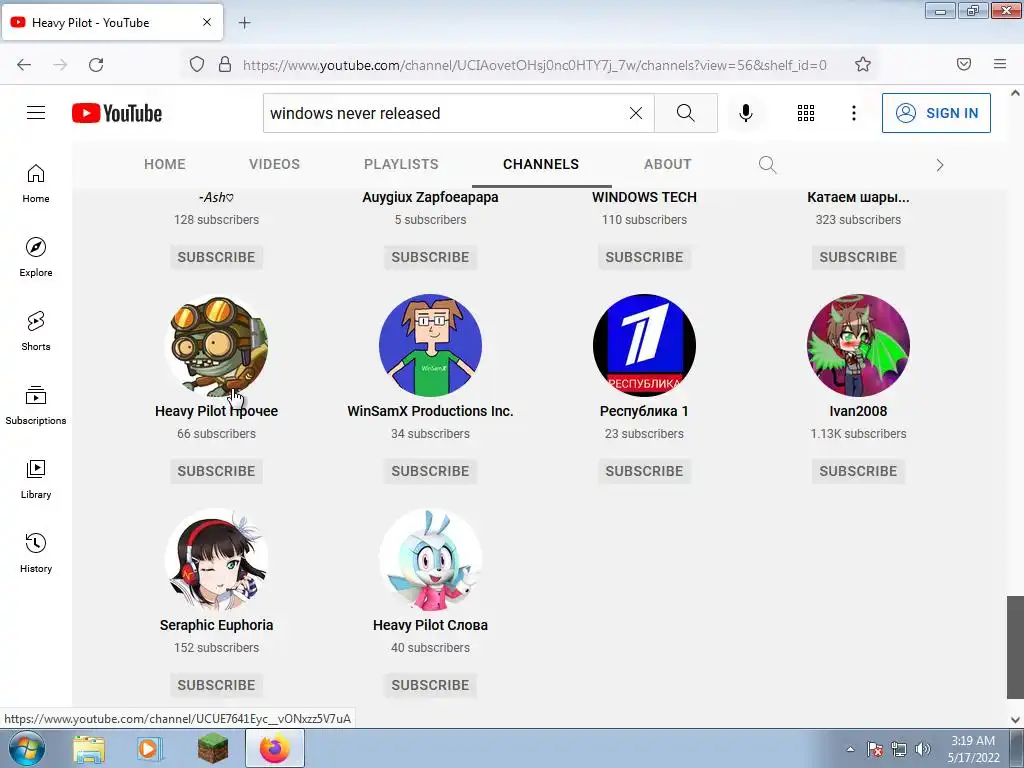
Task: Open WINDOWS TECH channel name link
Action: (644, 197)
